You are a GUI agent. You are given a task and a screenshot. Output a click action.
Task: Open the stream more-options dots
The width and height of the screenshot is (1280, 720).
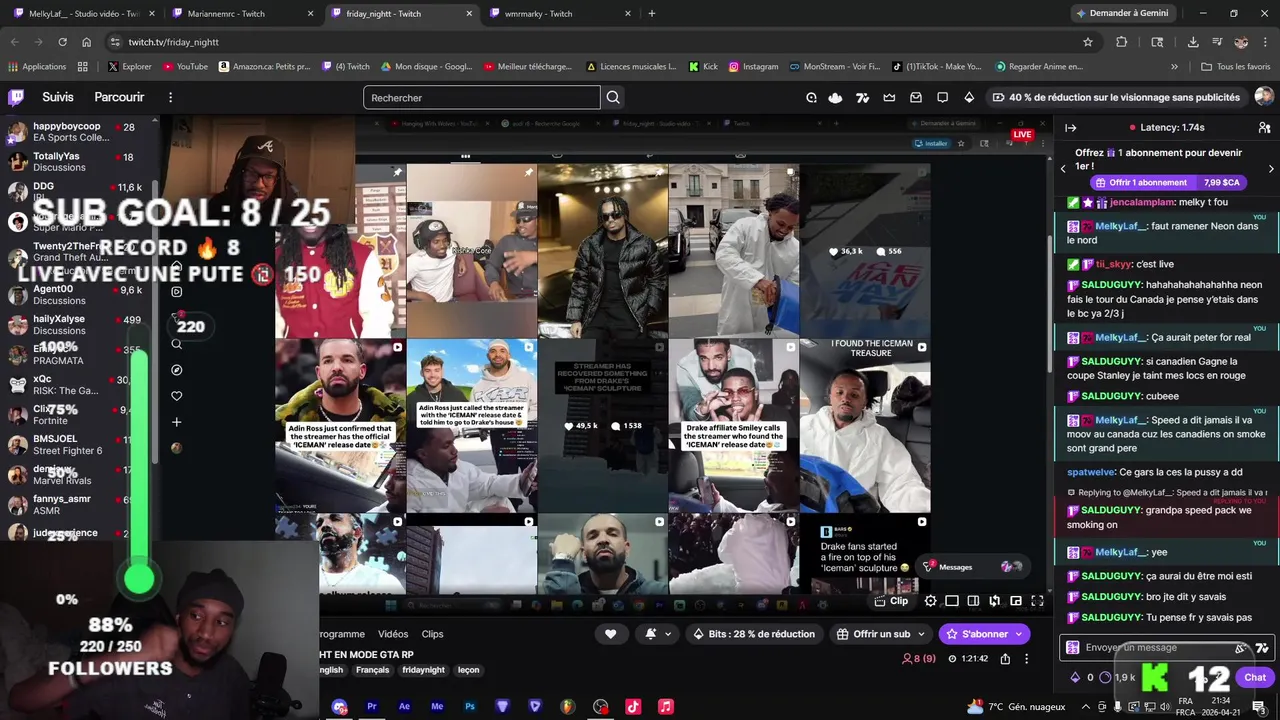(x=1026, y=659)
